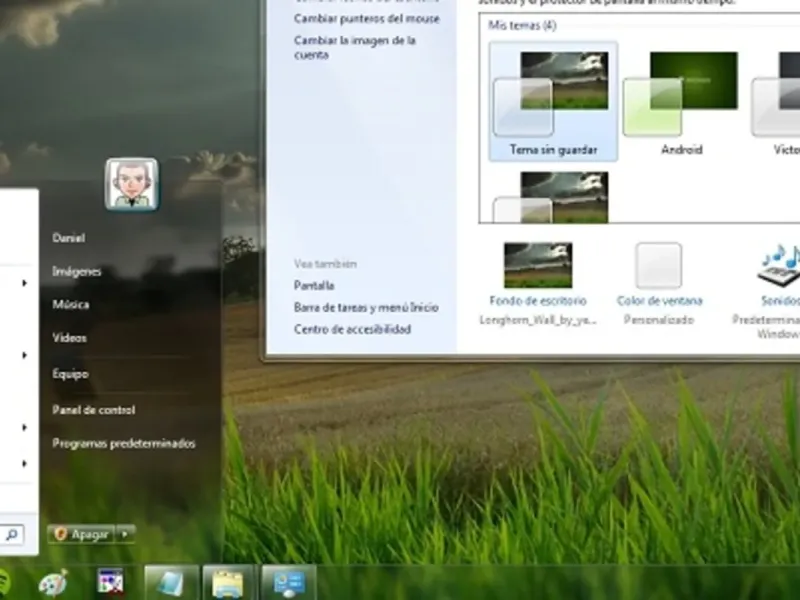
Task: Click Cambiar la imagen de la cuenta
Action: (355, 47)
